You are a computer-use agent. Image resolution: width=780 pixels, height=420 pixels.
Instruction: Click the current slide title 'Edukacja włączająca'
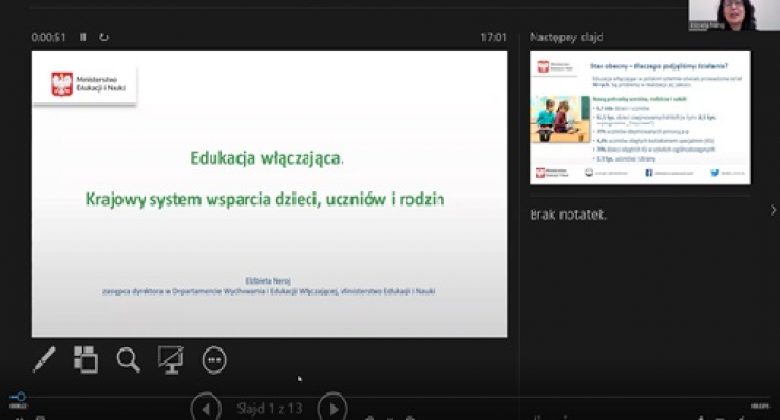coord(268,158)
